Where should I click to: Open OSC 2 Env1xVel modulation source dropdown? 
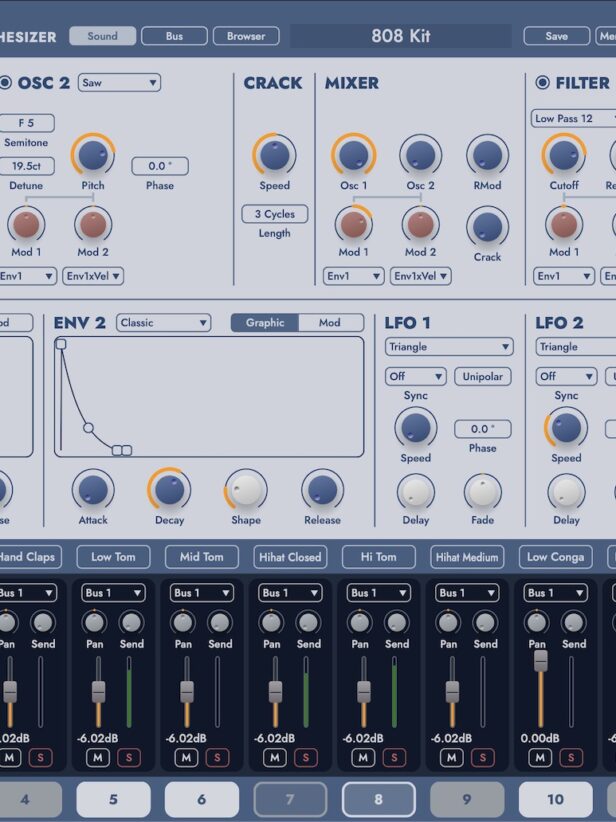93,276
